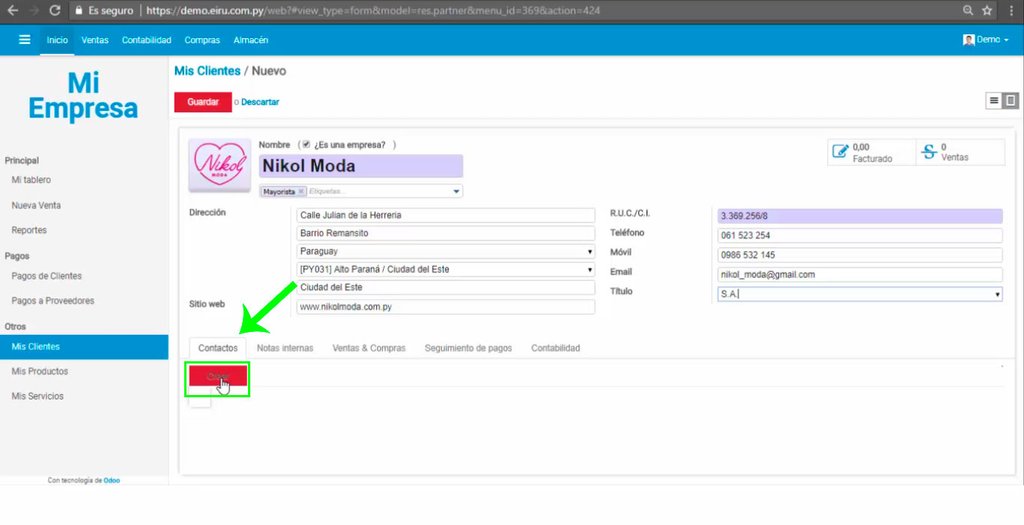Image resolution: width=1024 pixels, height=525 pixels.
Task: Switch to list view icon
Action: tap(994, 101)
